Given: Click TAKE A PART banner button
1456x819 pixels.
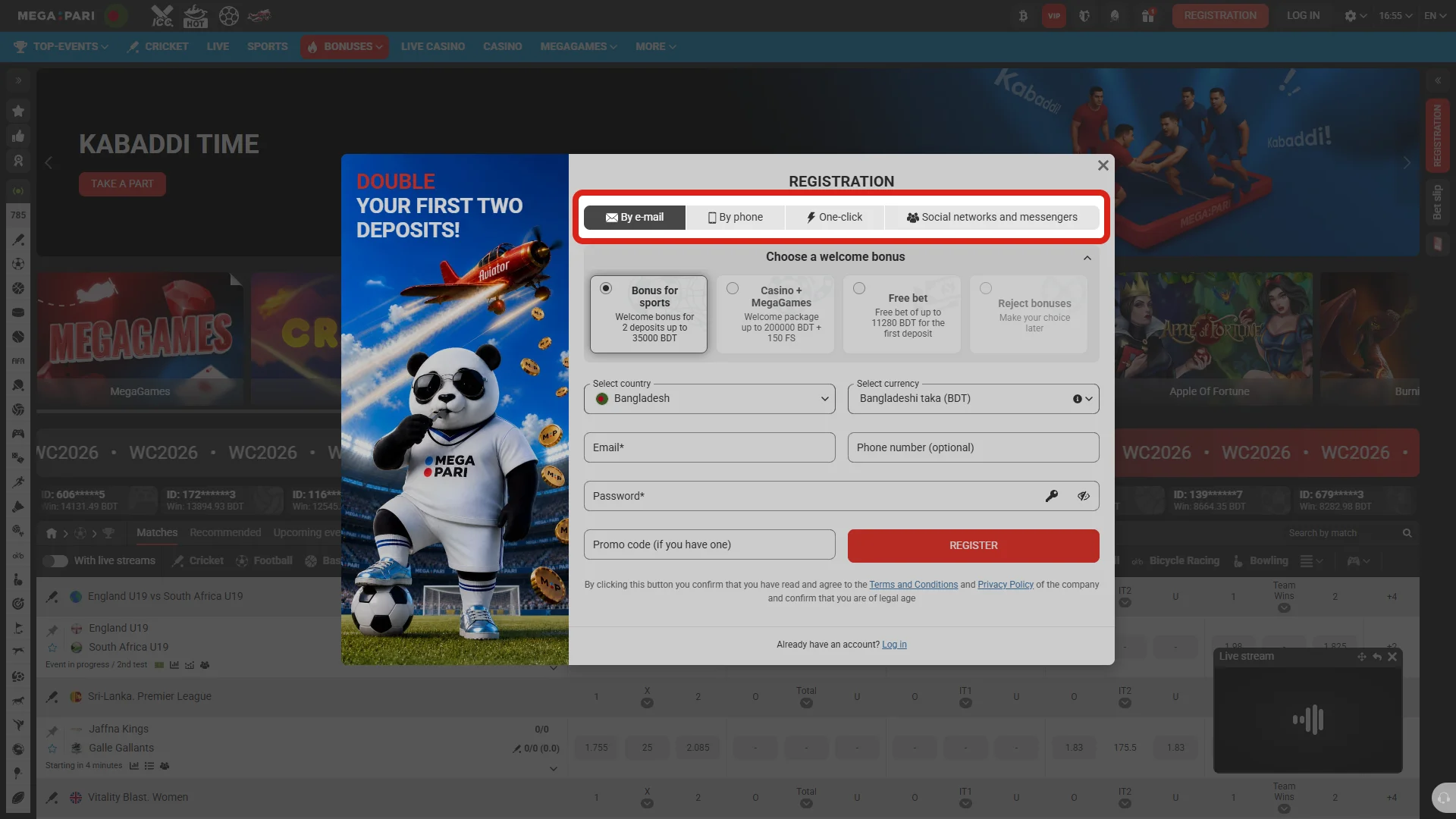Looking at the screenshot, I should click(122, 184).
